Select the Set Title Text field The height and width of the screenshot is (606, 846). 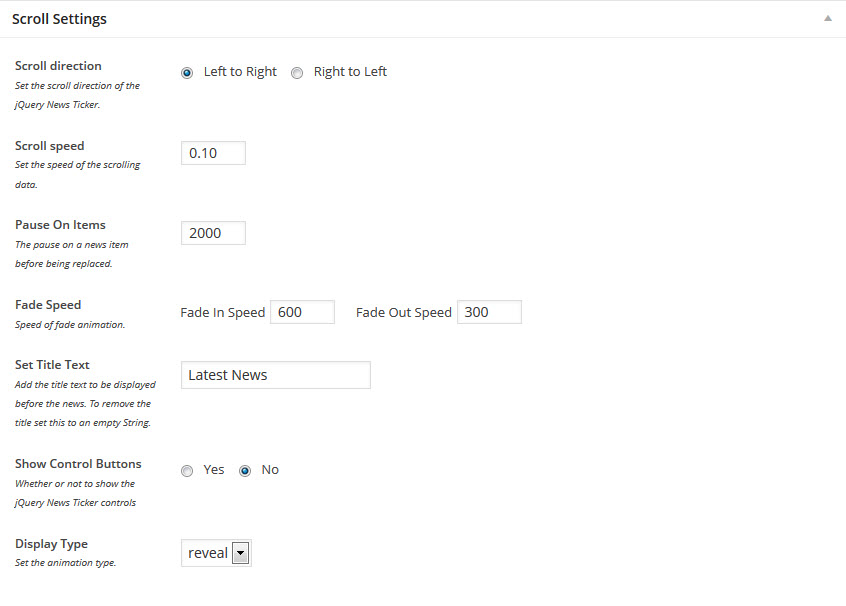[274, 375]
